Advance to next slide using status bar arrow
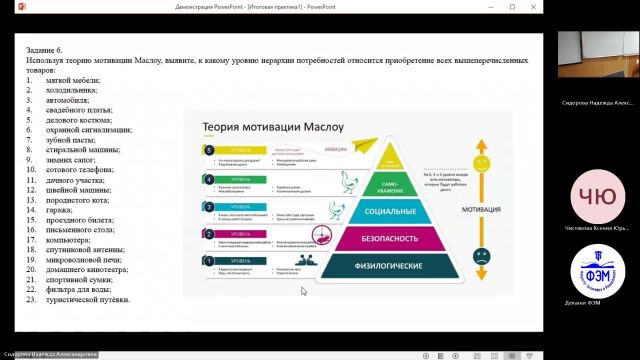Viewport: 640px width, 360px height. (456, 356)
